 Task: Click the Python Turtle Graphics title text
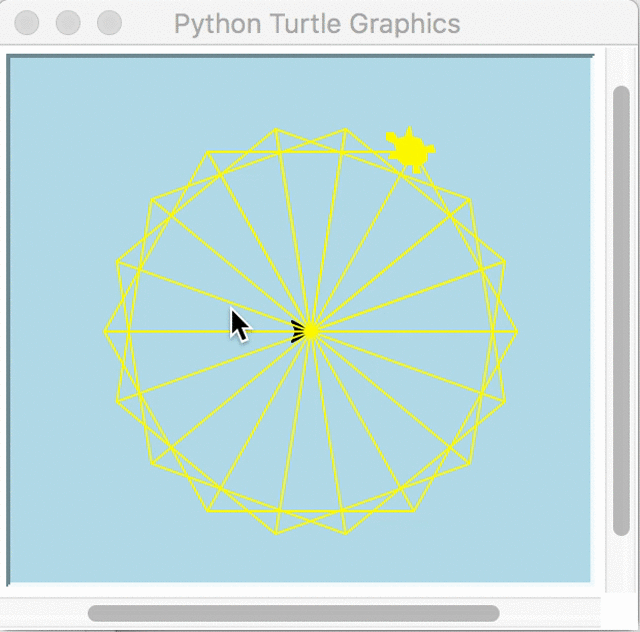[317, 24]
